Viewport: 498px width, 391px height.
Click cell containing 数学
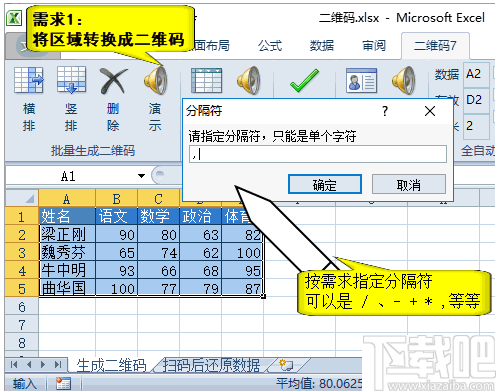point(159,216)
